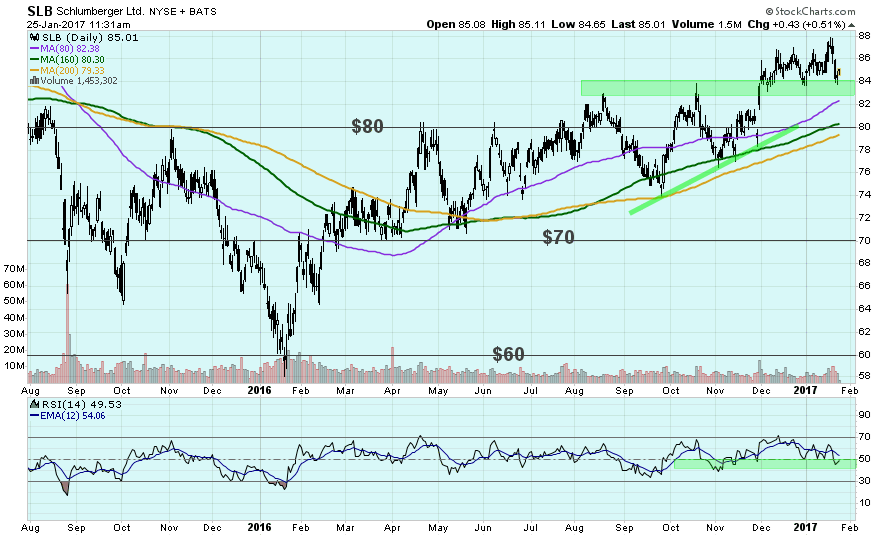Viewport: 874px width, 535px height.
Task: Click the $70 price level annotation
Action: coord(559,237)
